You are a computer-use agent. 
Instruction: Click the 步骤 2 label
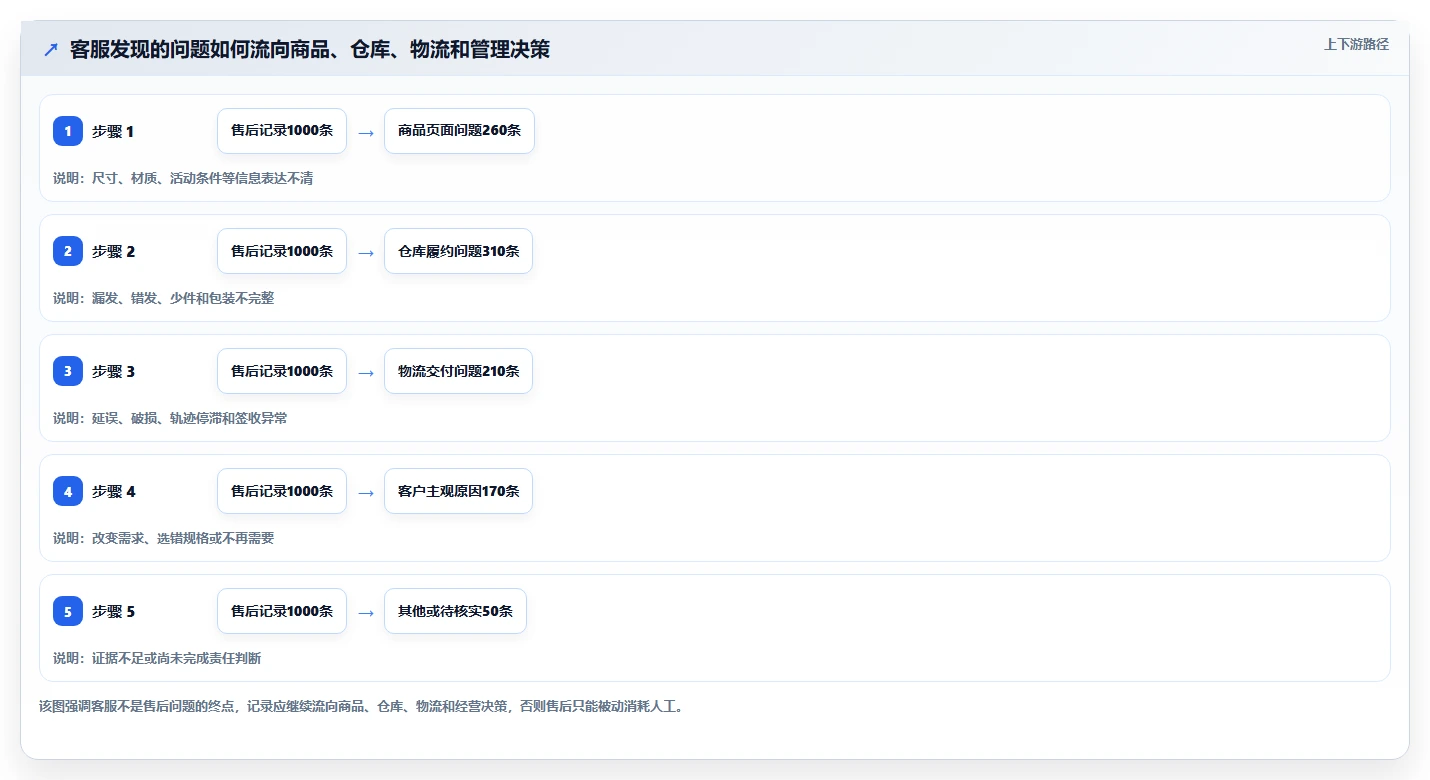click(x=113, y=252)
